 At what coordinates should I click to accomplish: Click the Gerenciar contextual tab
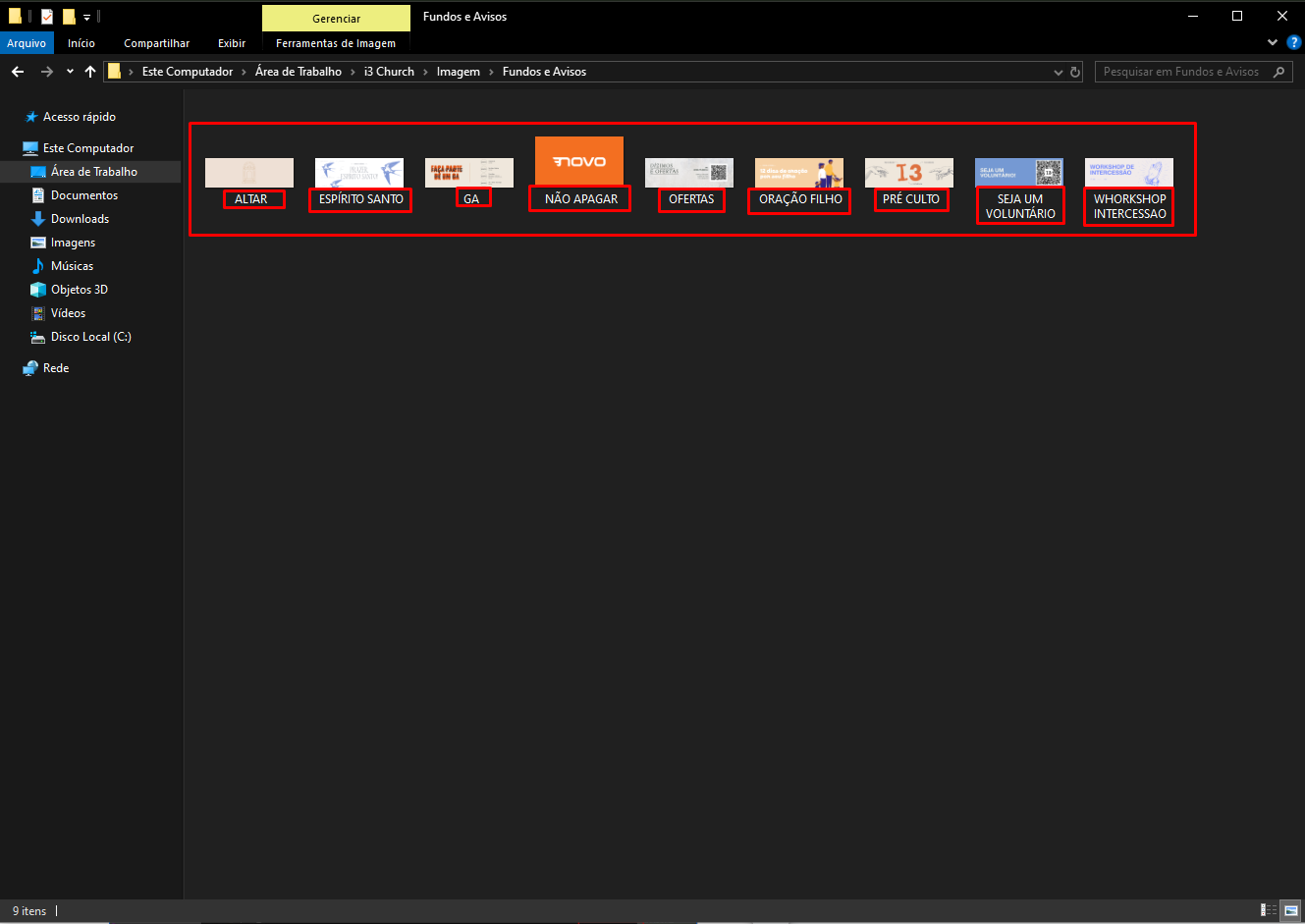[x=336, y=19]
